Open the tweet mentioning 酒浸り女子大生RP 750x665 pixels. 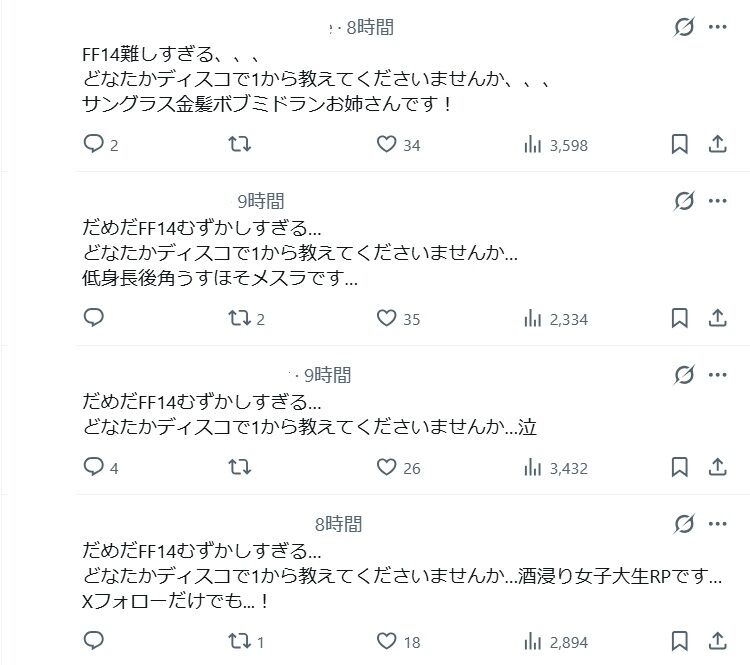(402, 576)
